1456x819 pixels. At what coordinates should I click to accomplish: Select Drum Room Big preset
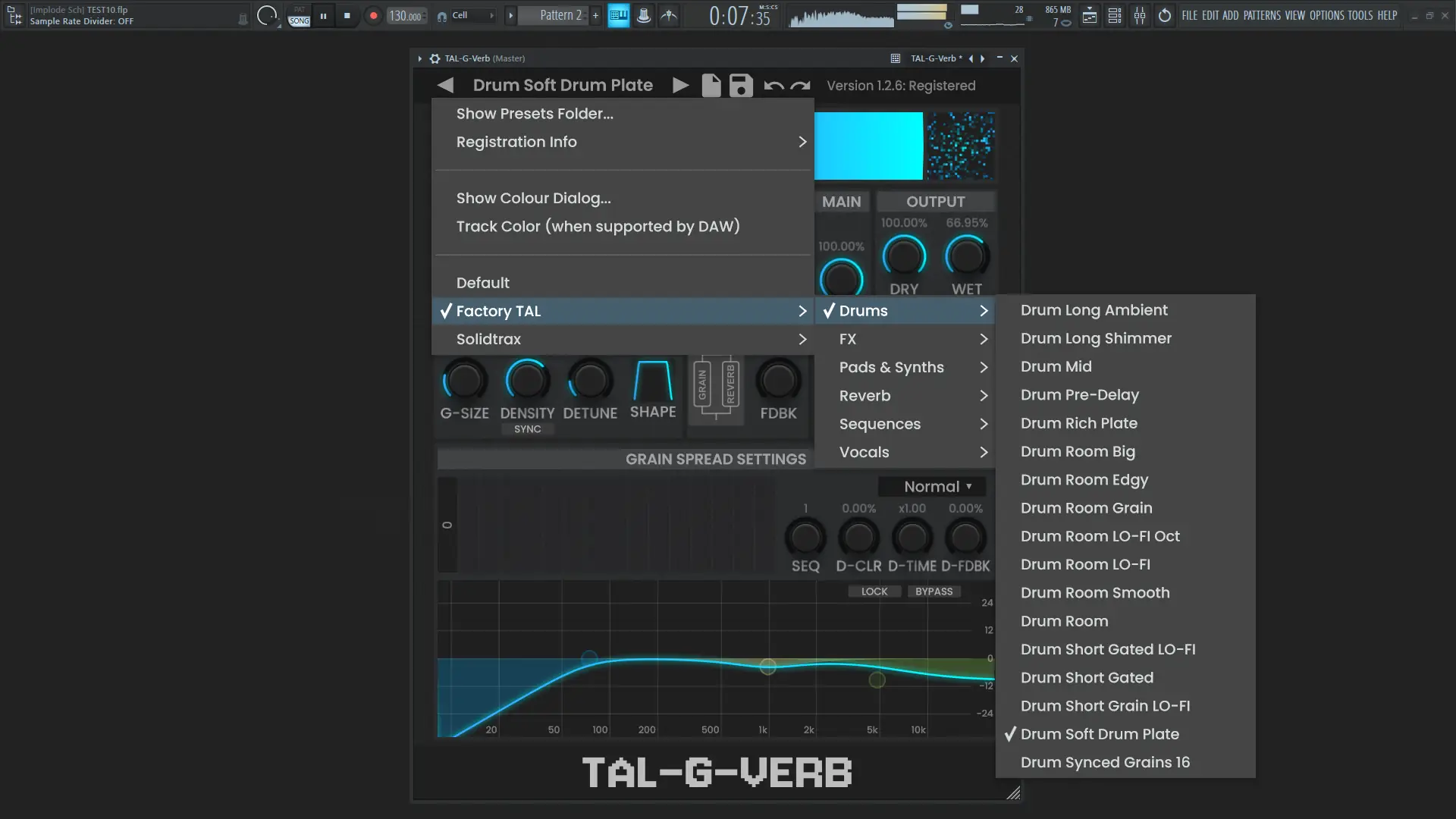coord(1078,451)
